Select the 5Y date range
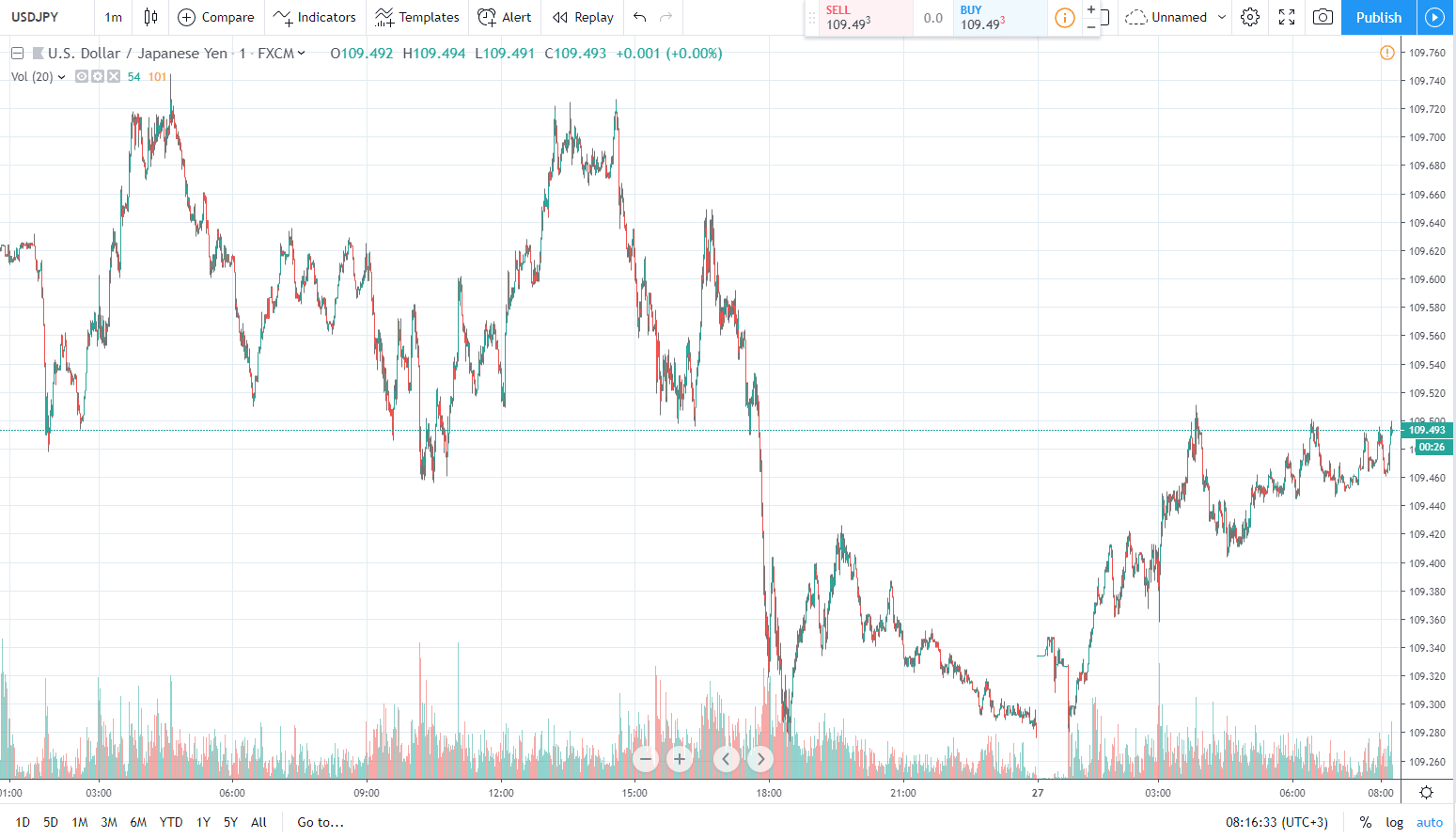The width and height of the screenshot is (1456, 838). [230, 822]
